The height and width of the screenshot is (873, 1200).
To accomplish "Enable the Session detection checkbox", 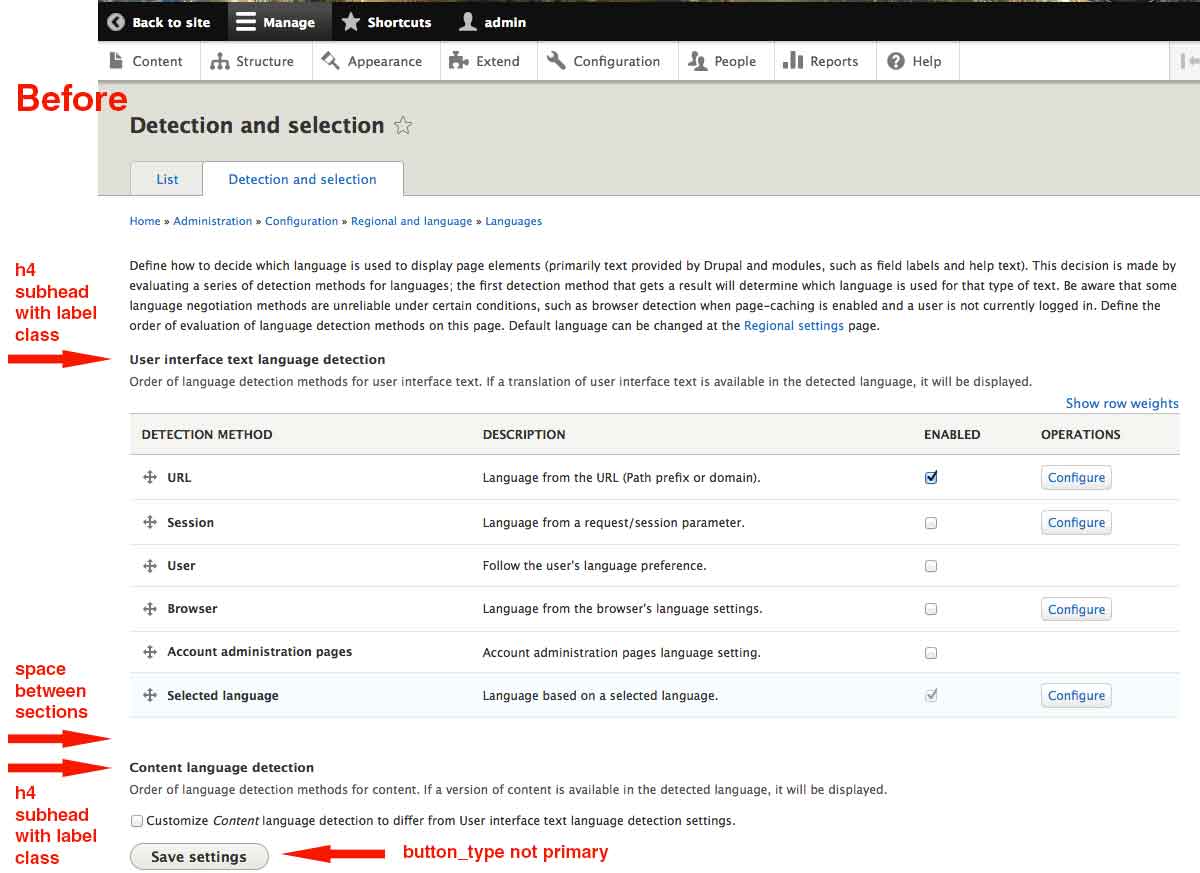I will pyautogui.click(x=931, y=523).
